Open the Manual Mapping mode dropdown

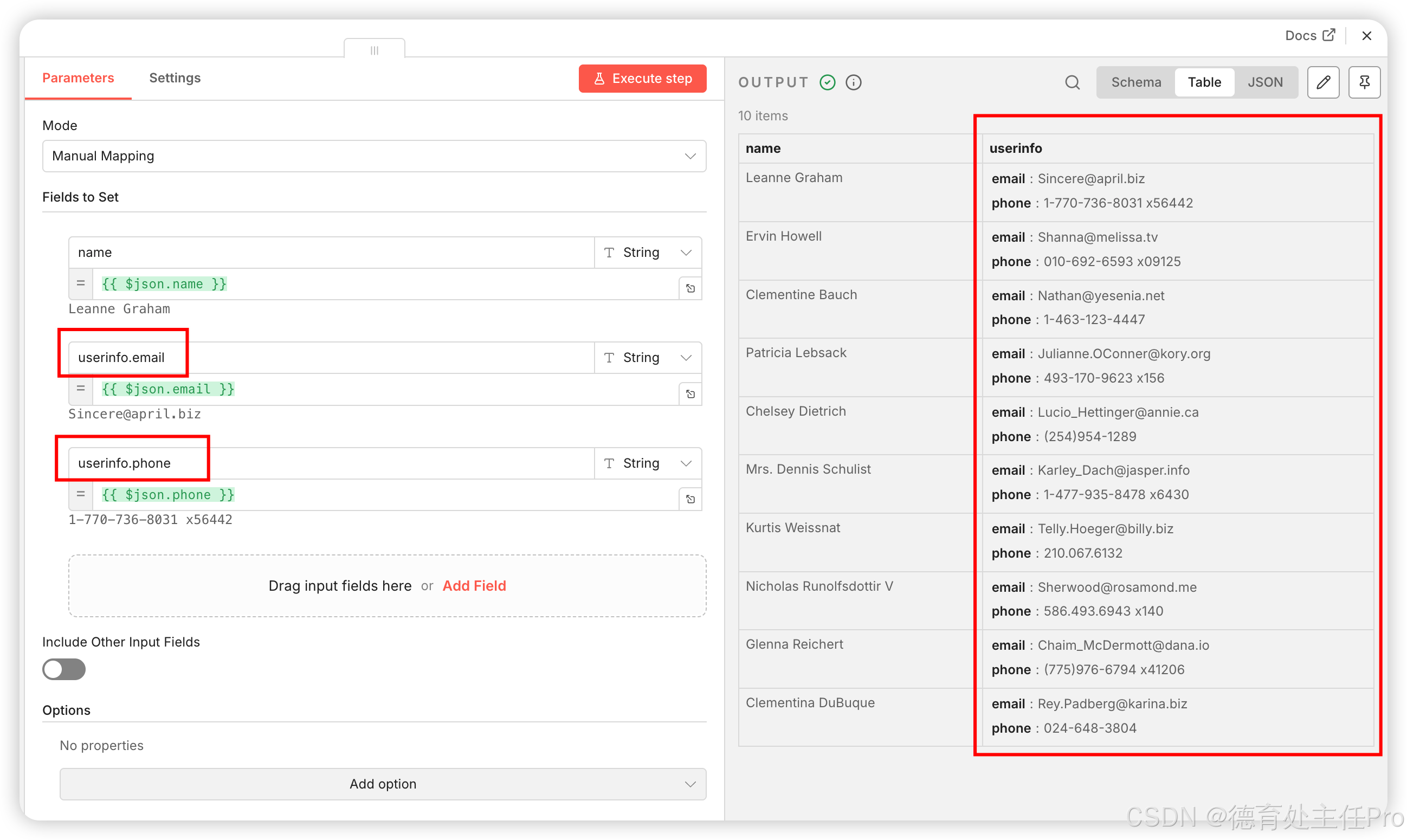point(373,156)
